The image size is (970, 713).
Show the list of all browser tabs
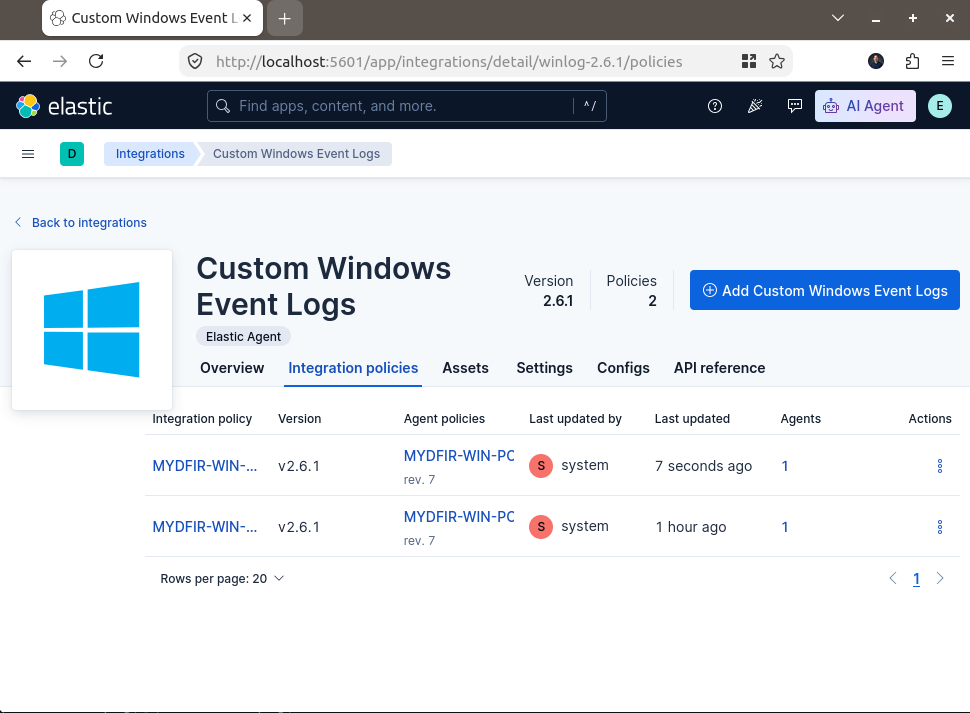click(x=838, y=18)
